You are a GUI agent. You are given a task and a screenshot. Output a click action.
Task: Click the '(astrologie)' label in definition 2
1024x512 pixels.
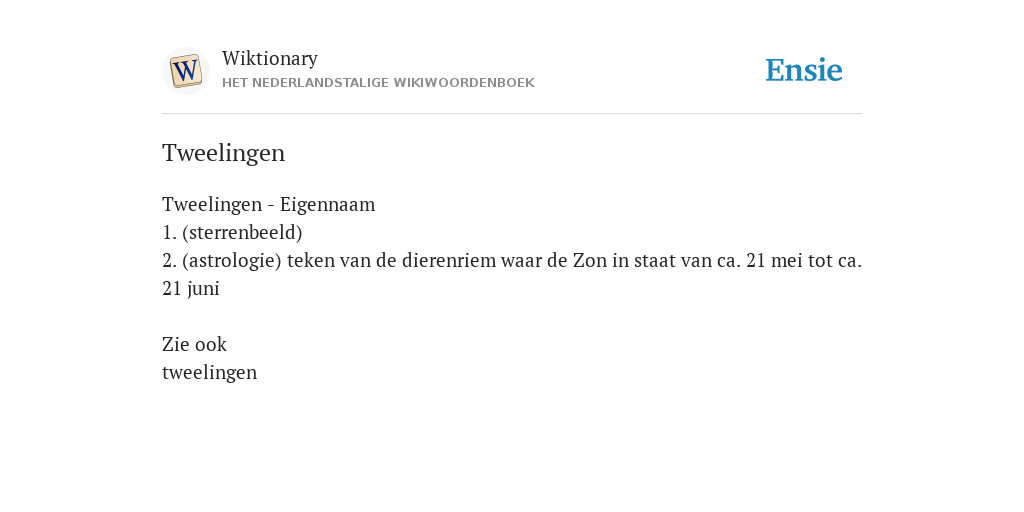coord(232,261)
